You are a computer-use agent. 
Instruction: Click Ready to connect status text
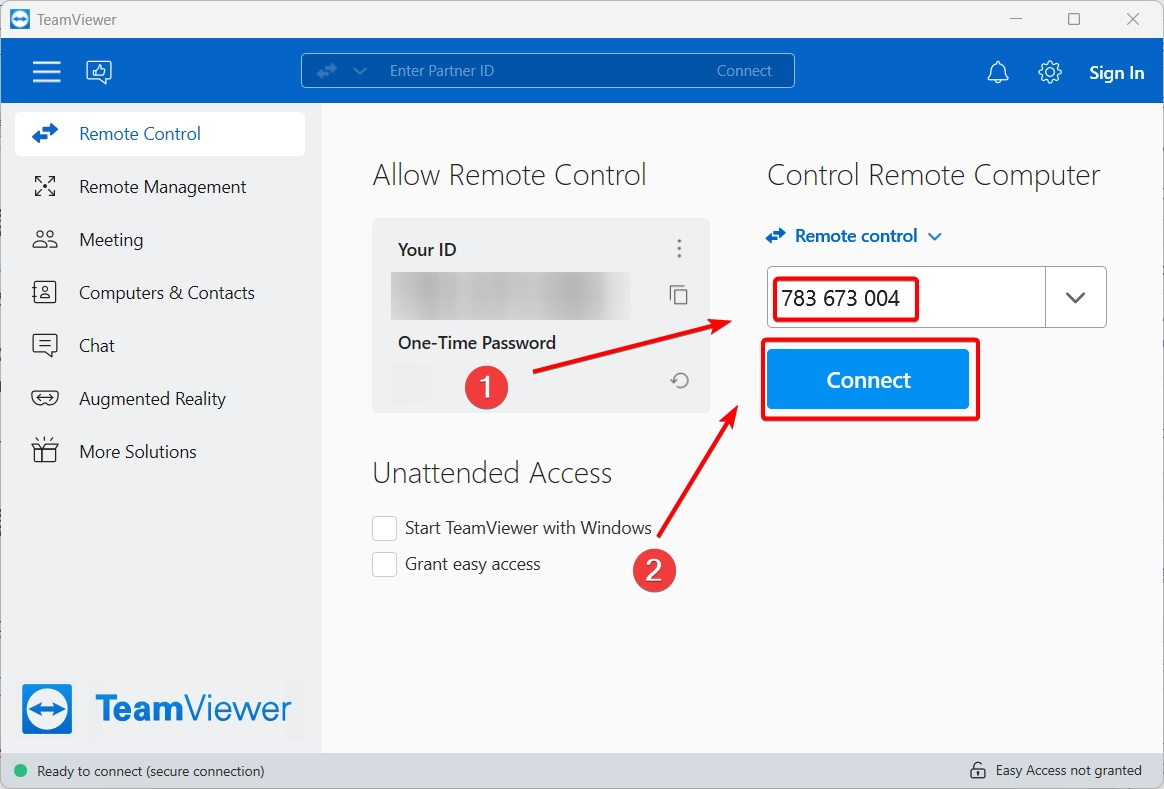click(x=151, y=771)
